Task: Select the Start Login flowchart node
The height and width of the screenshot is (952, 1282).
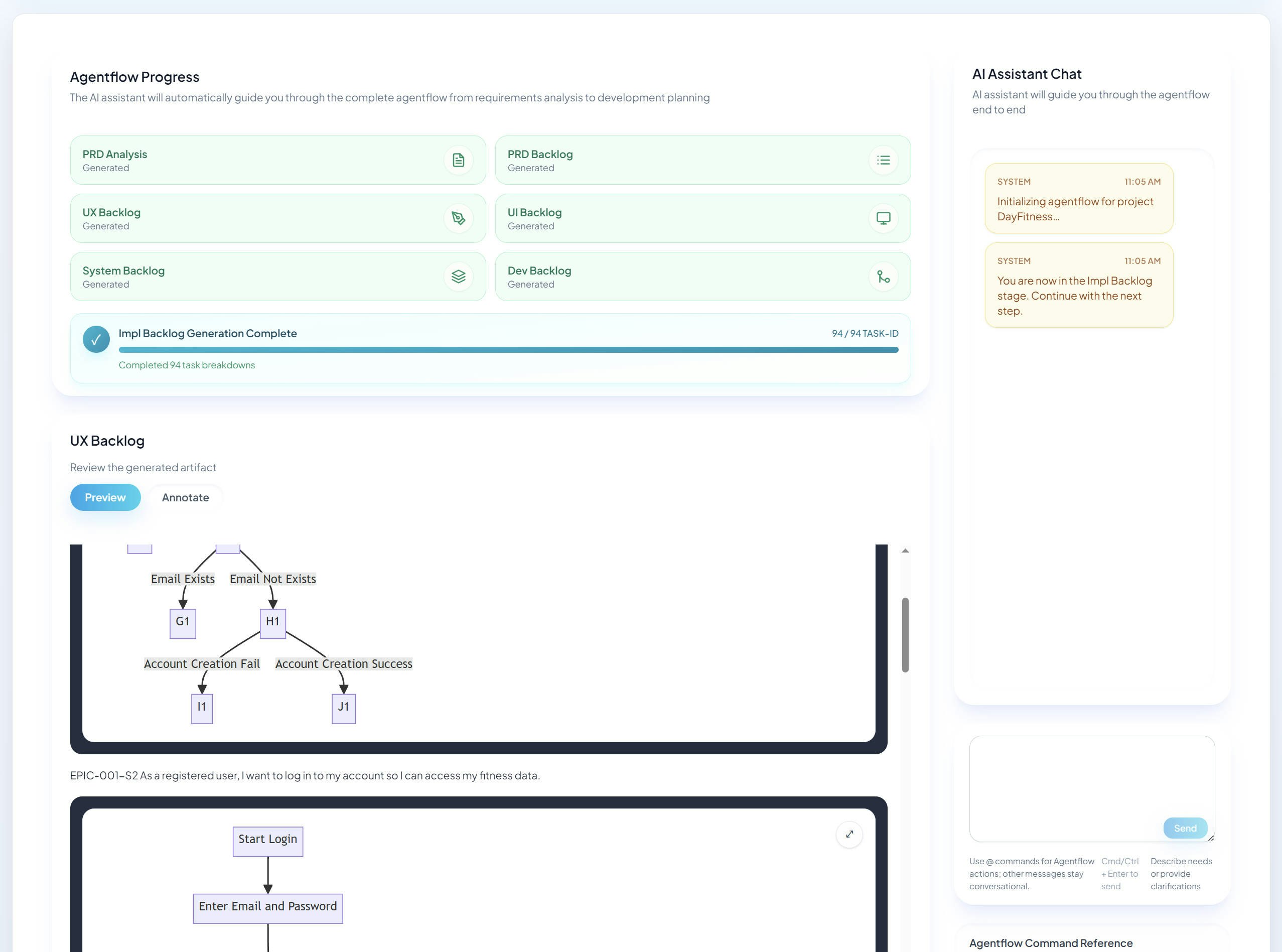Action: tap(267, 841)
